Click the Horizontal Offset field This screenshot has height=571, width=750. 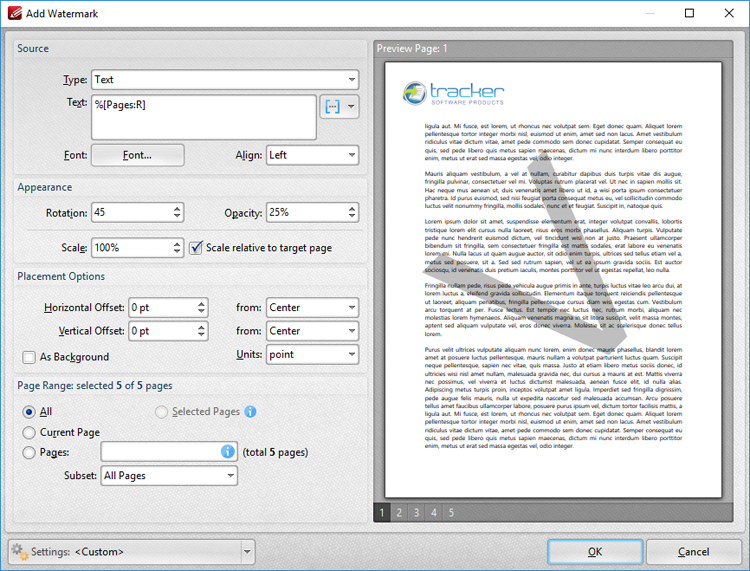pyautogui.click(x=162, y=307)
